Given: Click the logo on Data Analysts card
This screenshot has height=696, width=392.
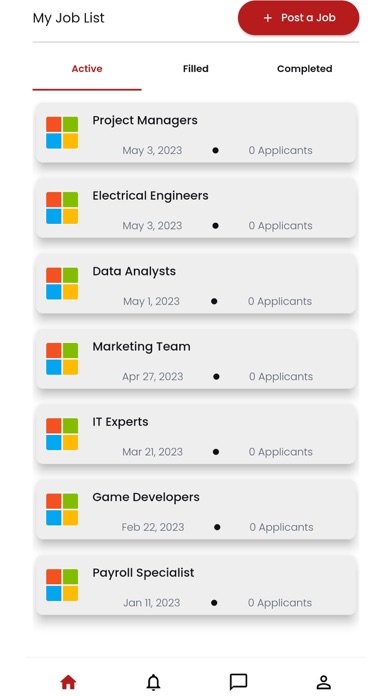Looking at the screenshot, I should pos(62,283).
